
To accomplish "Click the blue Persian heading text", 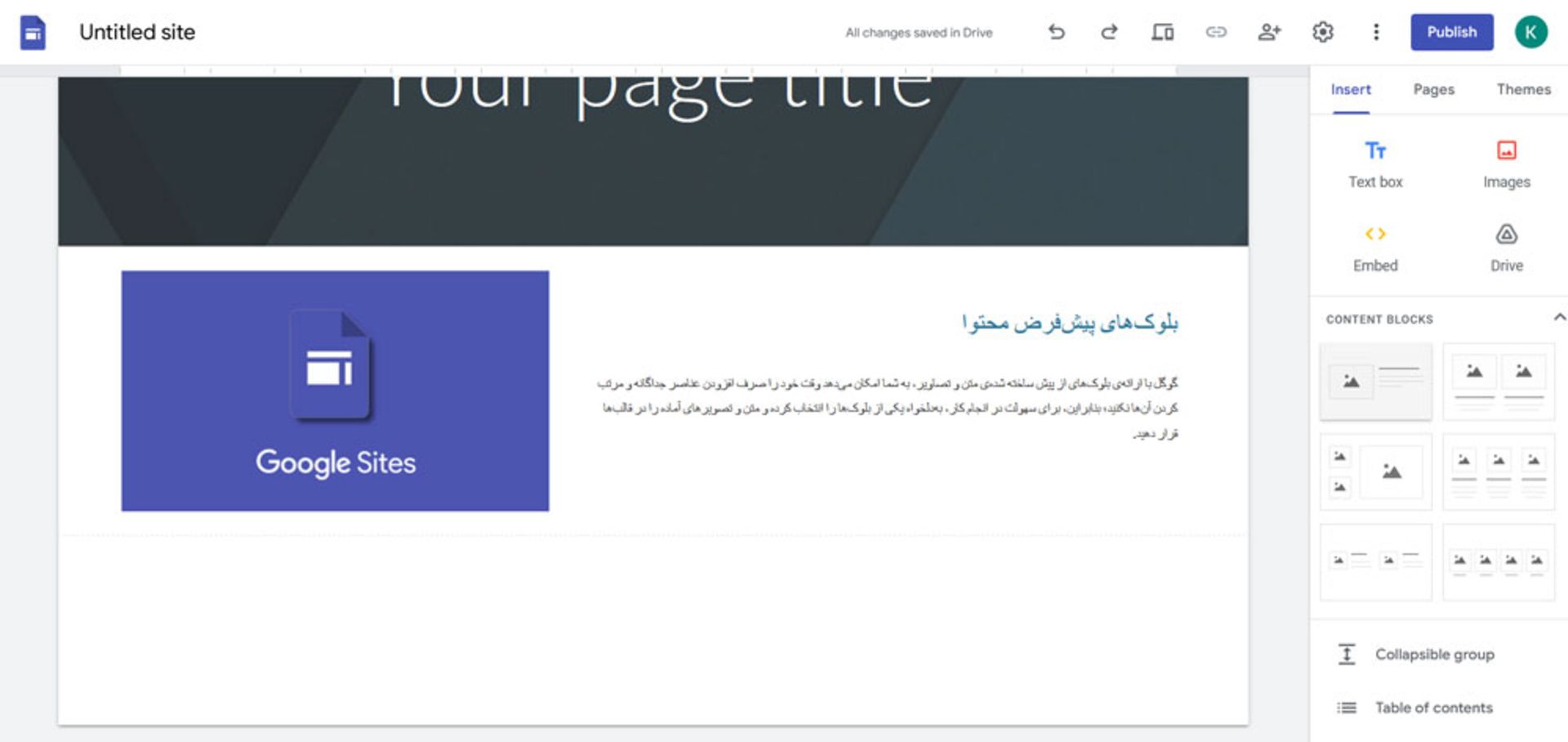I will (x=1069, y=322).
